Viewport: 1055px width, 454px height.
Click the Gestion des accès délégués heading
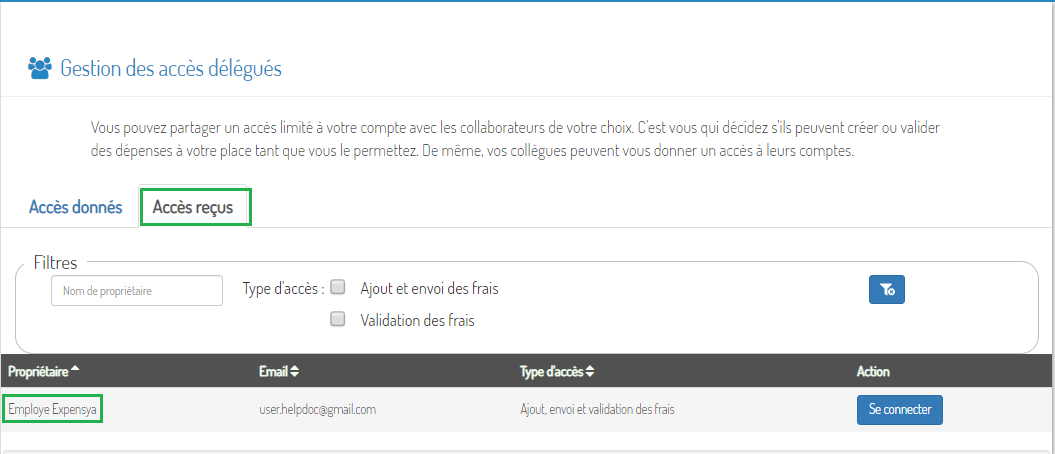coord(171,69)
